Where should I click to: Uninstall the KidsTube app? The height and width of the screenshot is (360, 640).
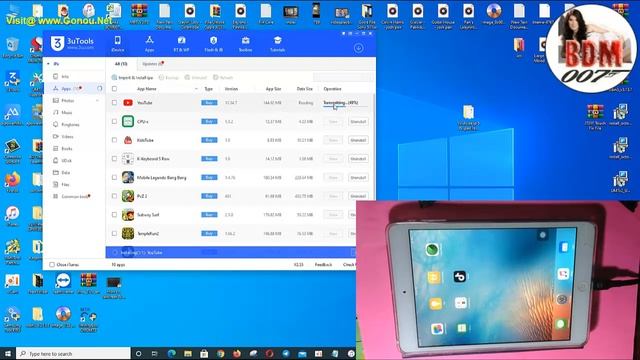pyautogui.click(x=358, y=140)
